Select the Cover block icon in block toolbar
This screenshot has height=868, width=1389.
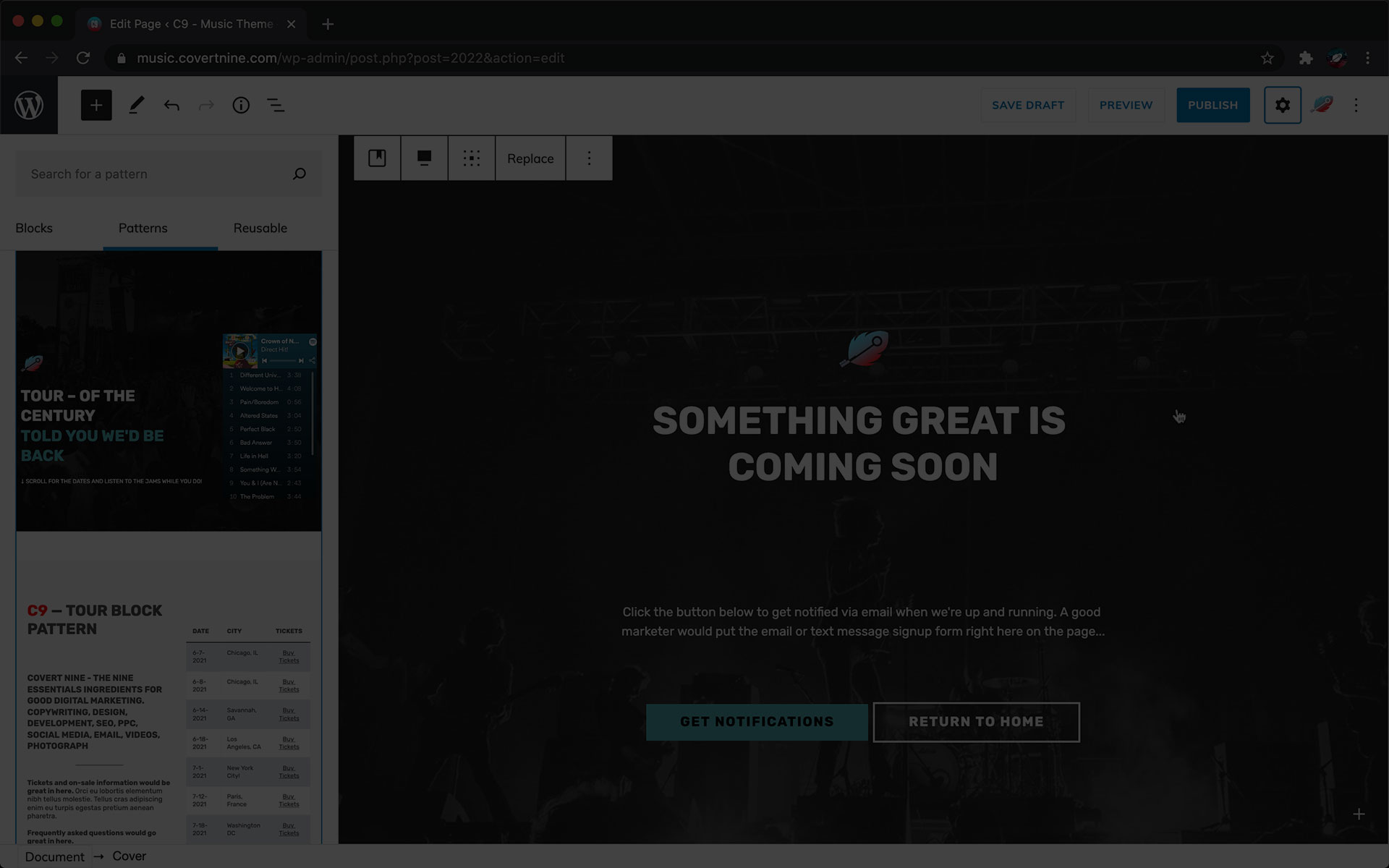pos(377,158)
